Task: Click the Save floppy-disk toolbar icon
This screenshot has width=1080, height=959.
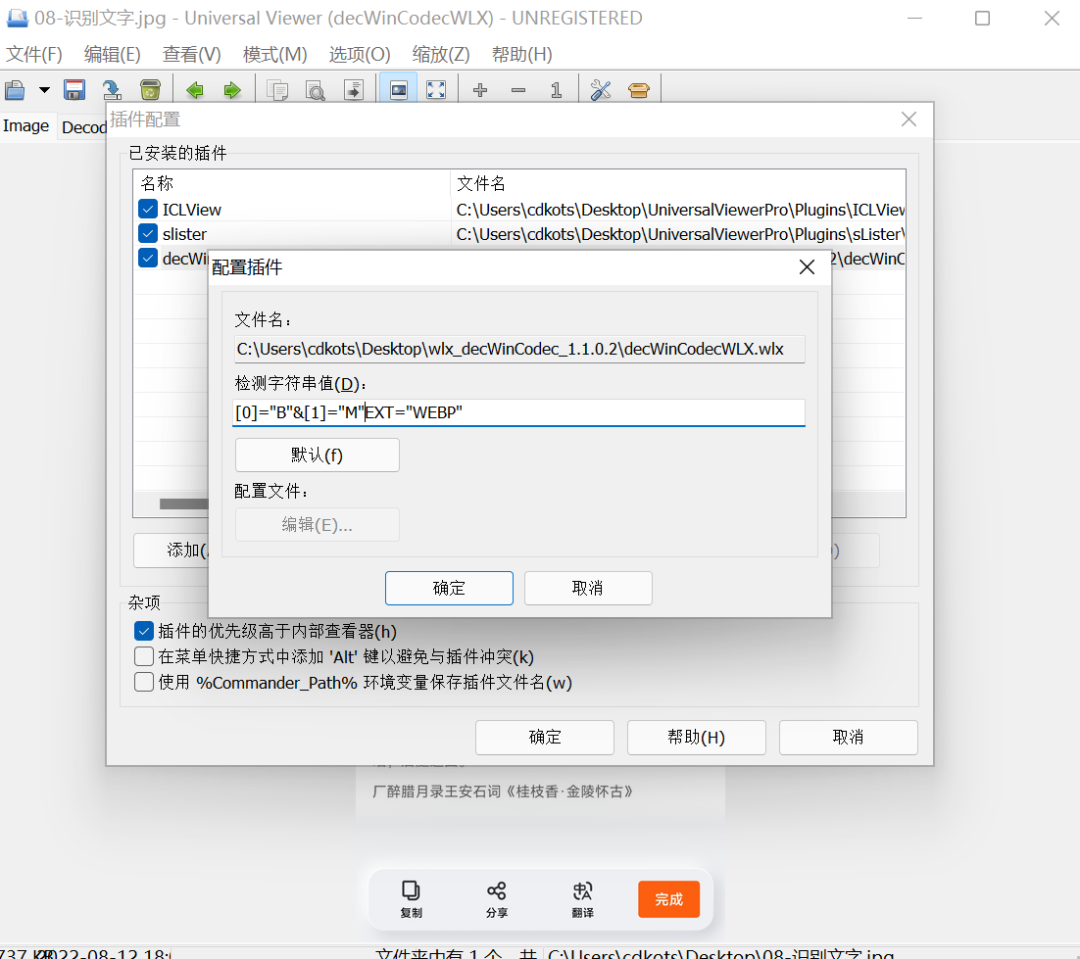Action: tap(74, 90)
